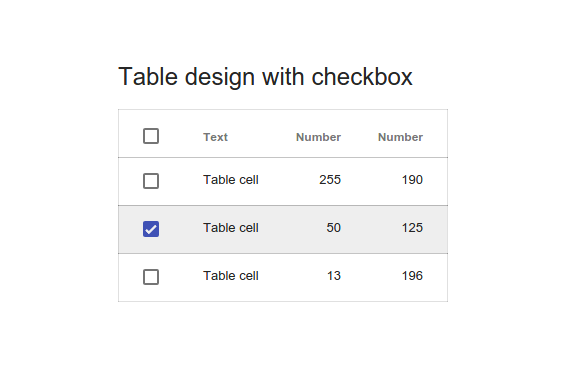Uncheck the blue checked checkbox in the highlighted row

(151, 229)
